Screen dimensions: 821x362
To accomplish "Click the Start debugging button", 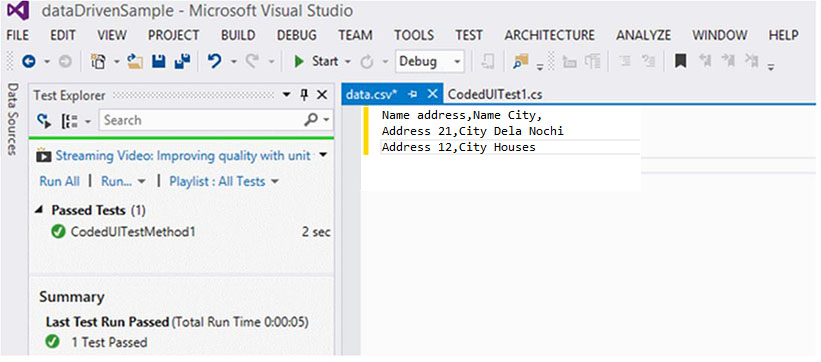I will (316, 61).
